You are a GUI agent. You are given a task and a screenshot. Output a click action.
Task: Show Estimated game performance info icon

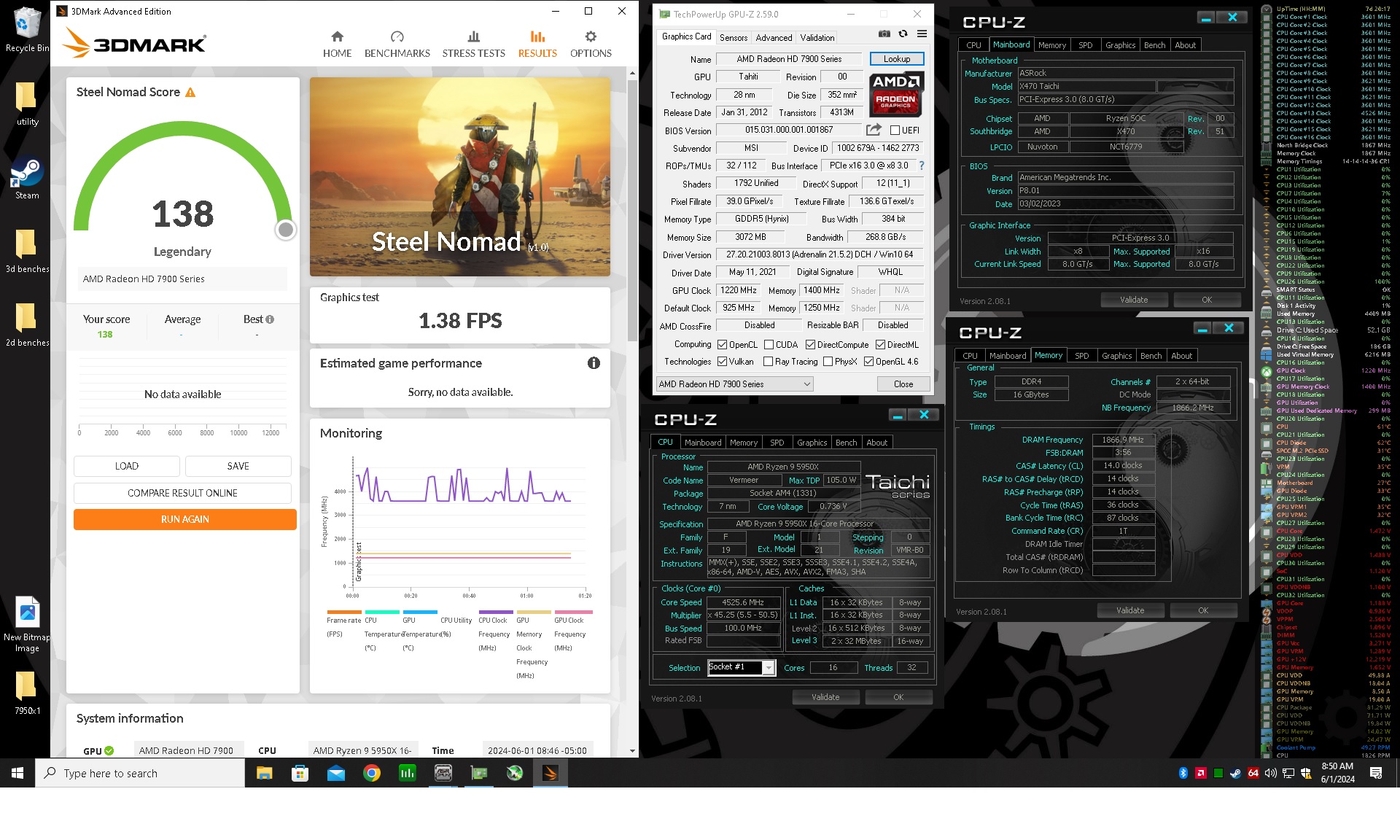[594, 363]
